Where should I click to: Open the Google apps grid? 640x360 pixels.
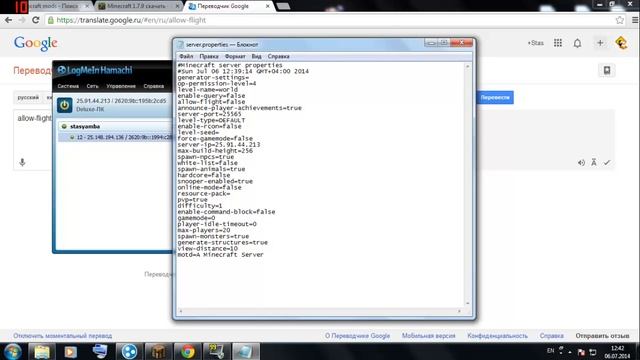coord(558,43)
